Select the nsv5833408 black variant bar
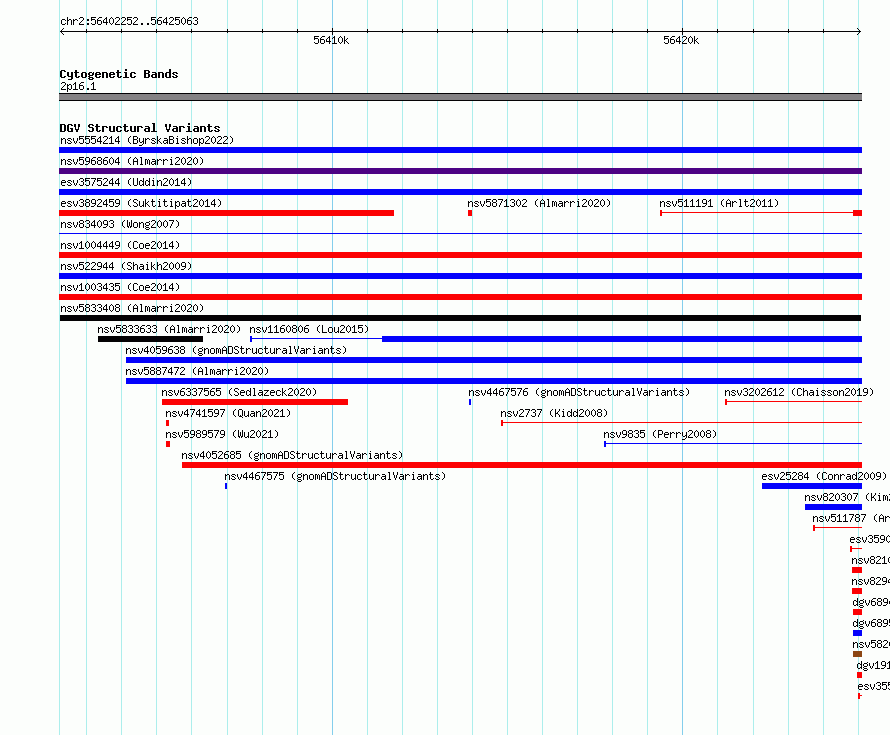The image size is (890, 735). 460,318
